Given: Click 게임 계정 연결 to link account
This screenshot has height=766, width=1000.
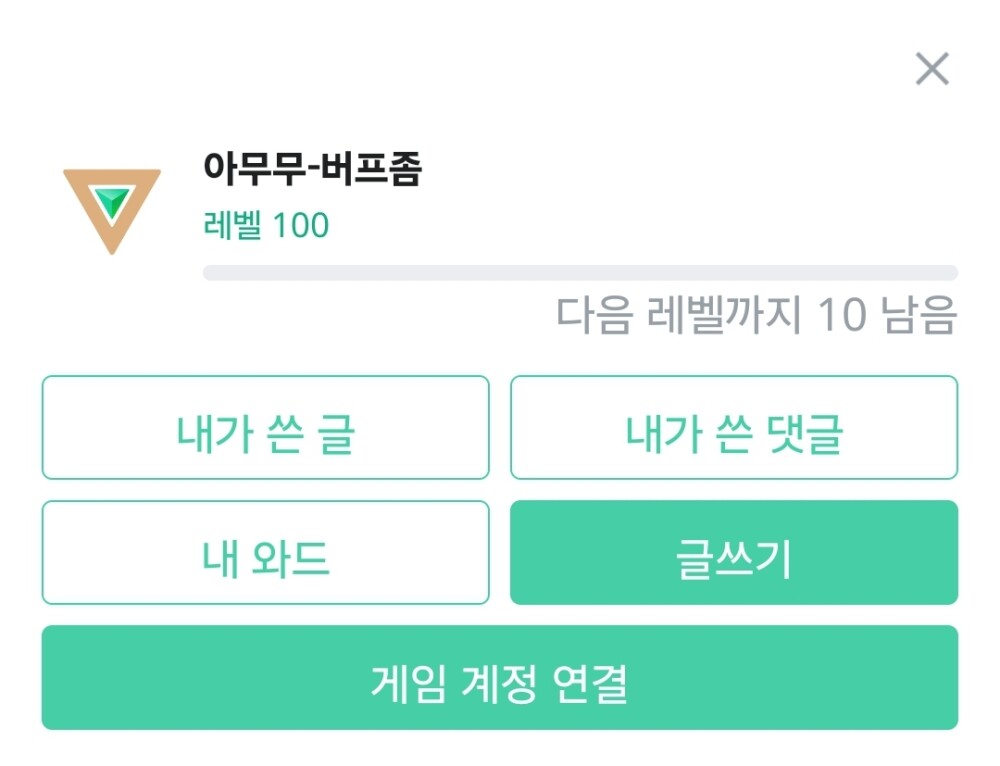Looking at the screenshot, I should (x=499, y=678).
